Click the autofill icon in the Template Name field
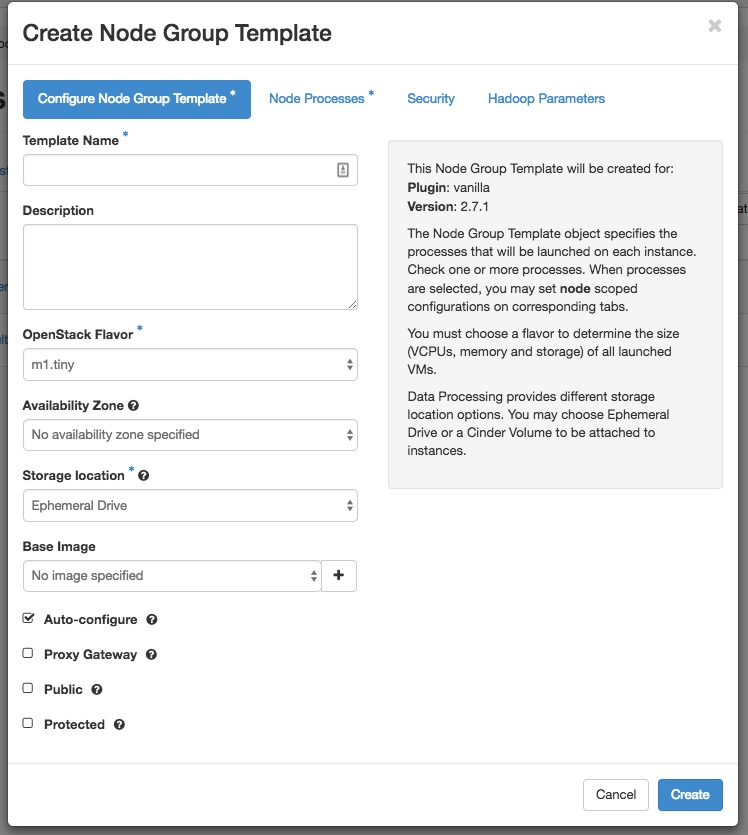This screenshot has width=748, height=835. pos(343,170)
